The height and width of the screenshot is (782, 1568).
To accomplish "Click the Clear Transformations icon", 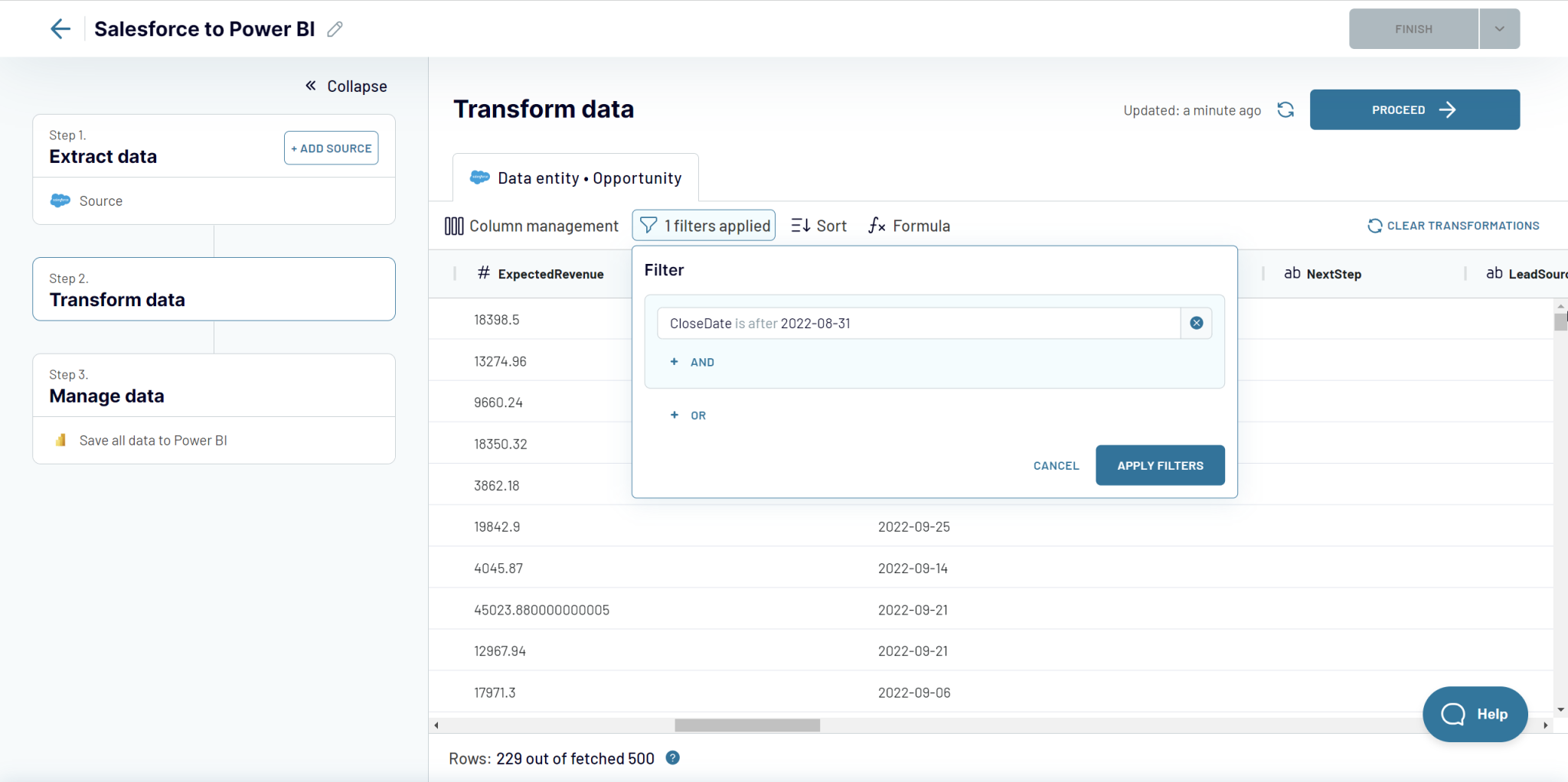I will point(1374,225).
